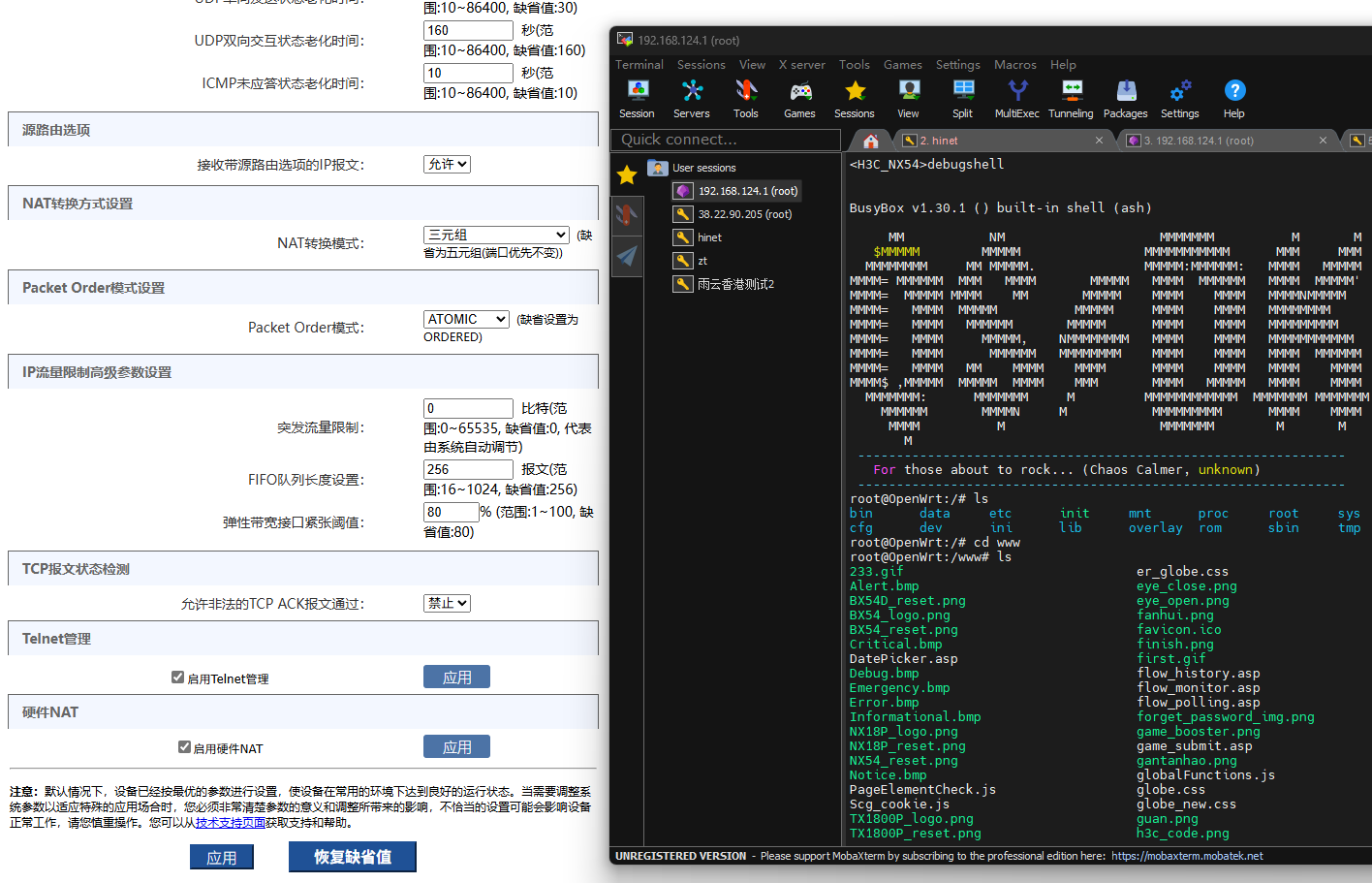Click the key icon beside the hinet session
Viewport: 1372px width, 883px height.
coord(683,237)
